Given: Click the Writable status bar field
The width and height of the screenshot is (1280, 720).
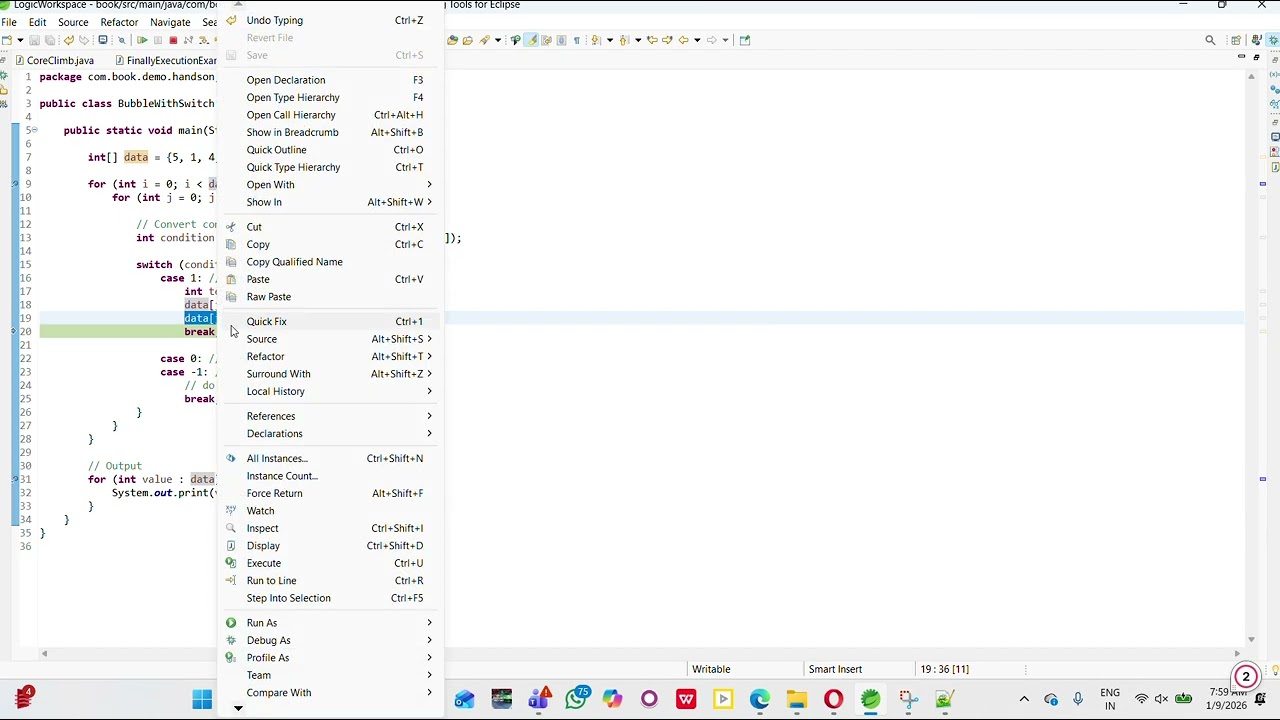Looking at the screenshot, I should 711,669.
